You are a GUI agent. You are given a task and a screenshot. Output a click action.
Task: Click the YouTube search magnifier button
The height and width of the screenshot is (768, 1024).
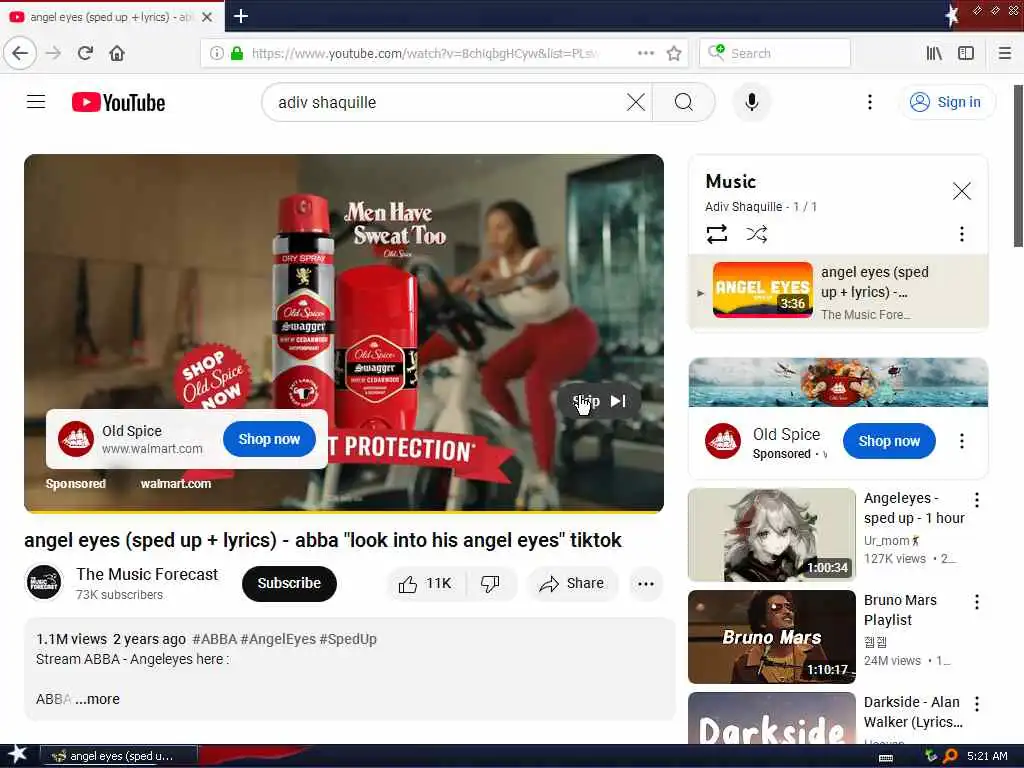pos(684,102)
